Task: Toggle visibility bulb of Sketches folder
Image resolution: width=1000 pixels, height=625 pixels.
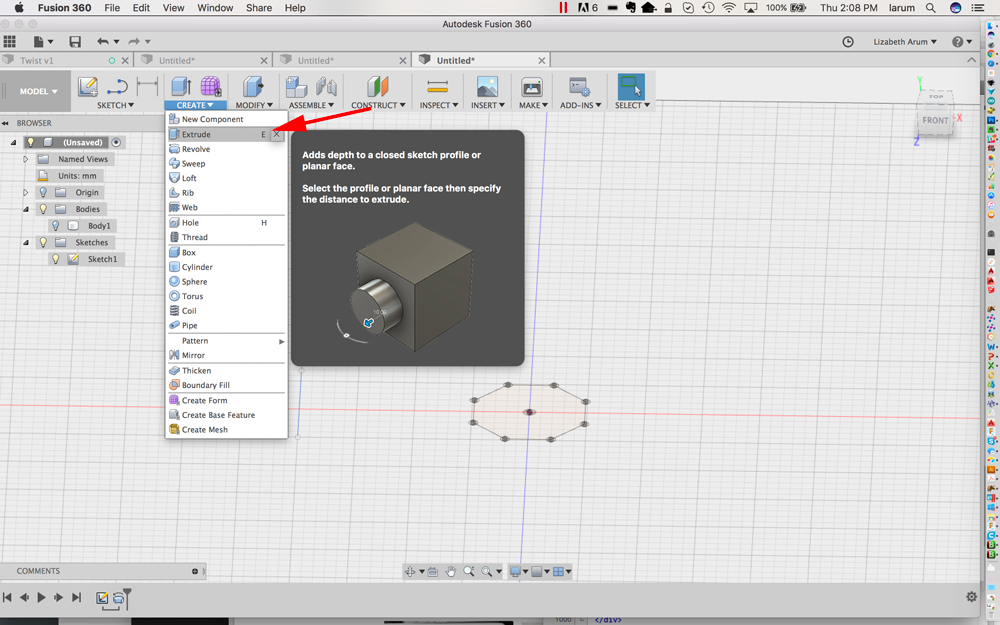Action: click(43, 242)
